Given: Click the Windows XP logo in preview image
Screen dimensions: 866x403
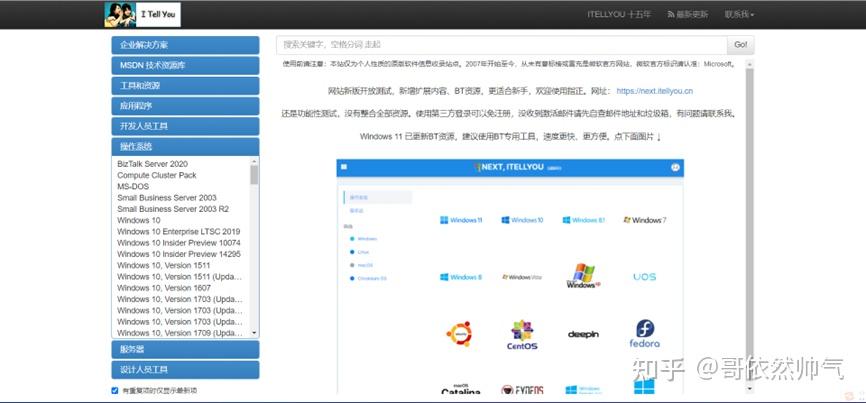Looking at the screenshot, I should click(583, 275).
